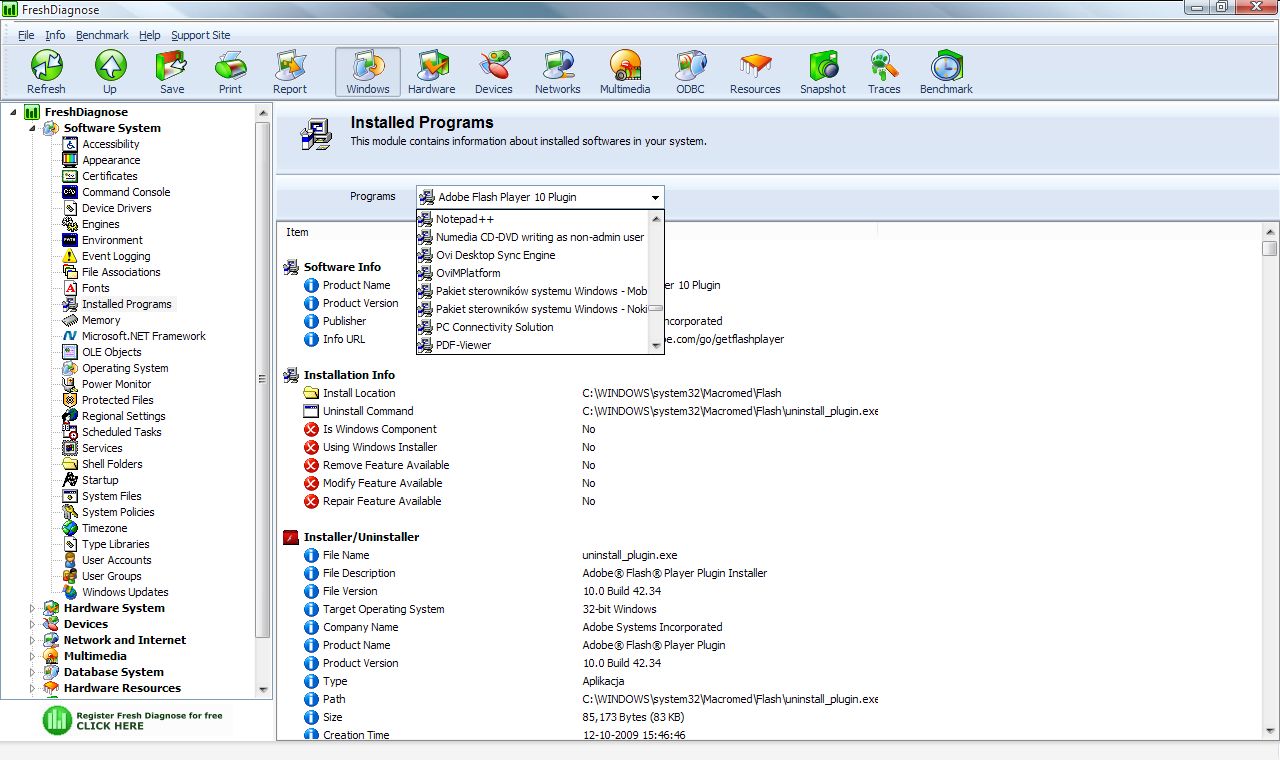Expand the Hardware Resources node
Screen dimensions: 1280x760
point(32,688)
